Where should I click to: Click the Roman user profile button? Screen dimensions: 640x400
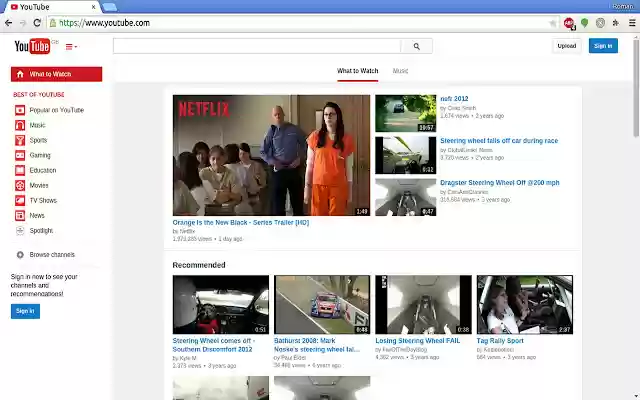pyautogui.click(x=622, y=6)
